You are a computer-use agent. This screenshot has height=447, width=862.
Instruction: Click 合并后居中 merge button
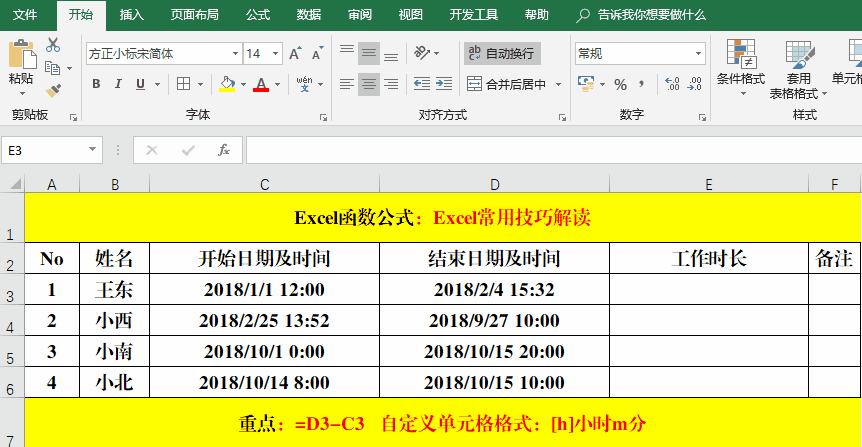pyautogui.click(x=506, y=84)
